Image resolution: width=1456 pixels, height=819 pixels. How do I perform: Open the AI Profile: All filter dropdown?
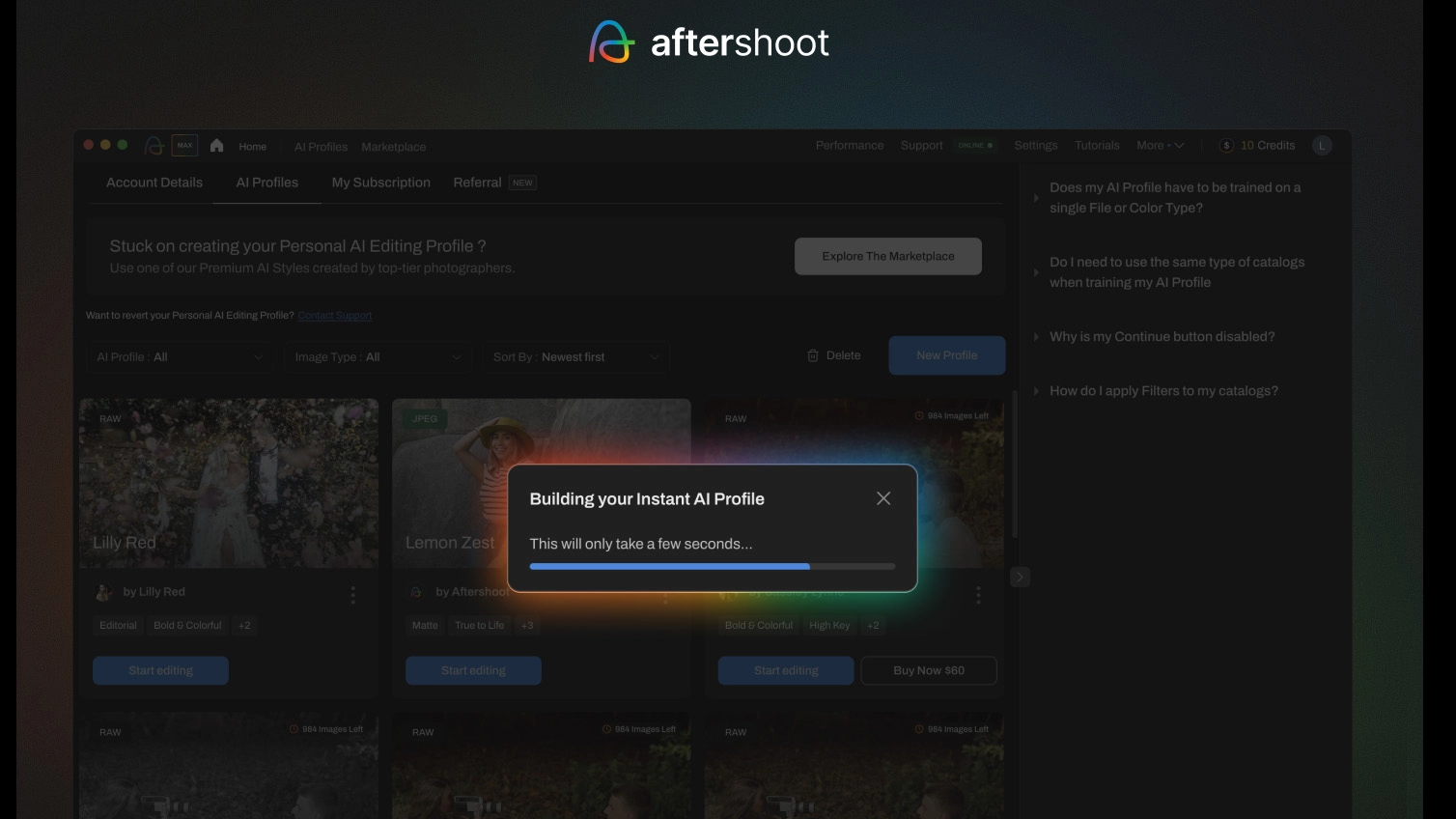click(181, 357)
